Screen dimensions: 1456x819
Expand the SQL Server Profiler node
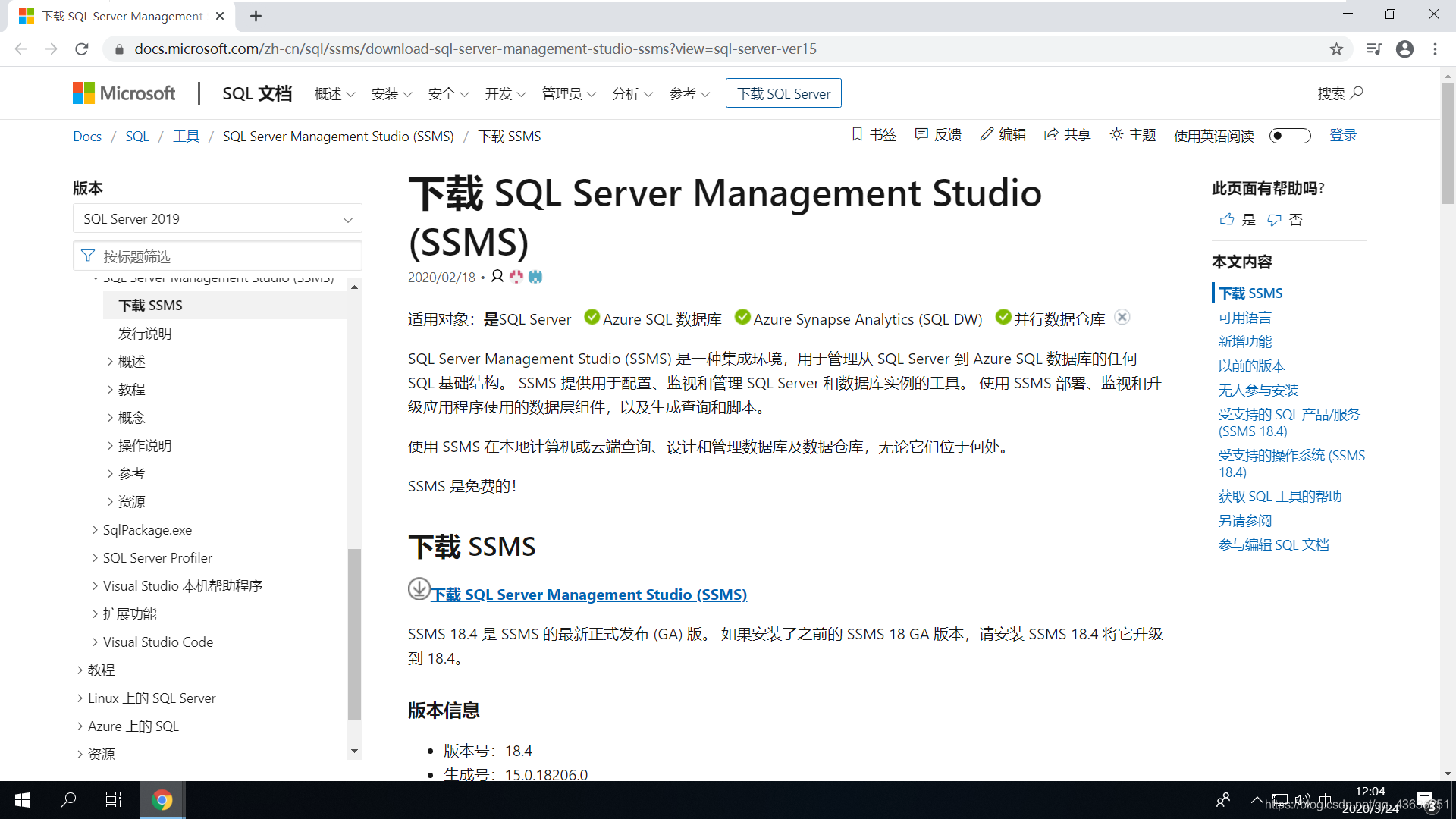point(95,558)
